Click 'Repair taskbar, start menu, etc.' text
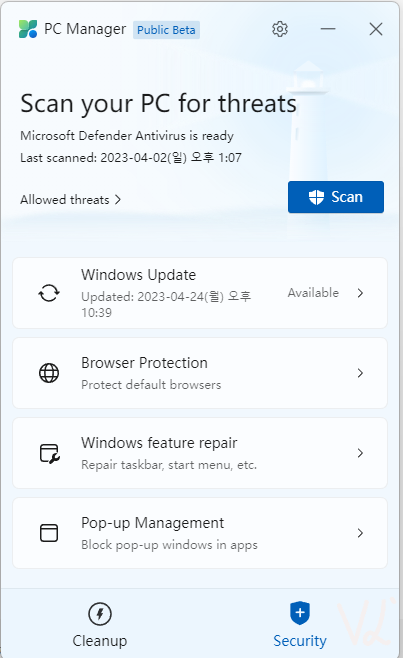The width and height of the screenshot is (403, 658). pos(169,465)
